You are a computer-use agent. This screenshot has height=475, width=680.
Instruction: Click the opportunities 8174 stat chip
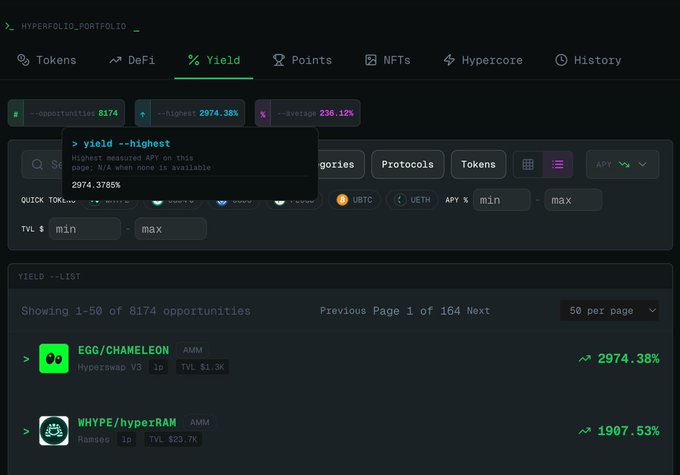[66, 113]
